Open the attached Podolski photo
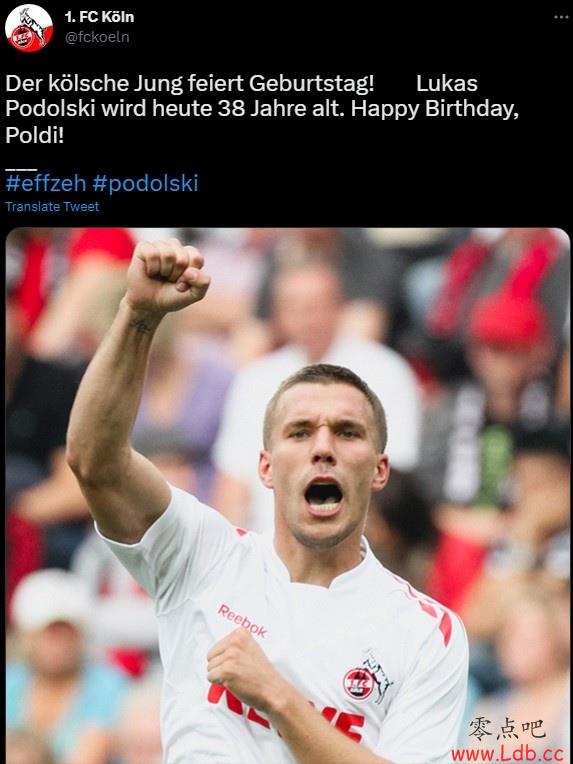Screen dimensions: 573x764 coord(287,496)
